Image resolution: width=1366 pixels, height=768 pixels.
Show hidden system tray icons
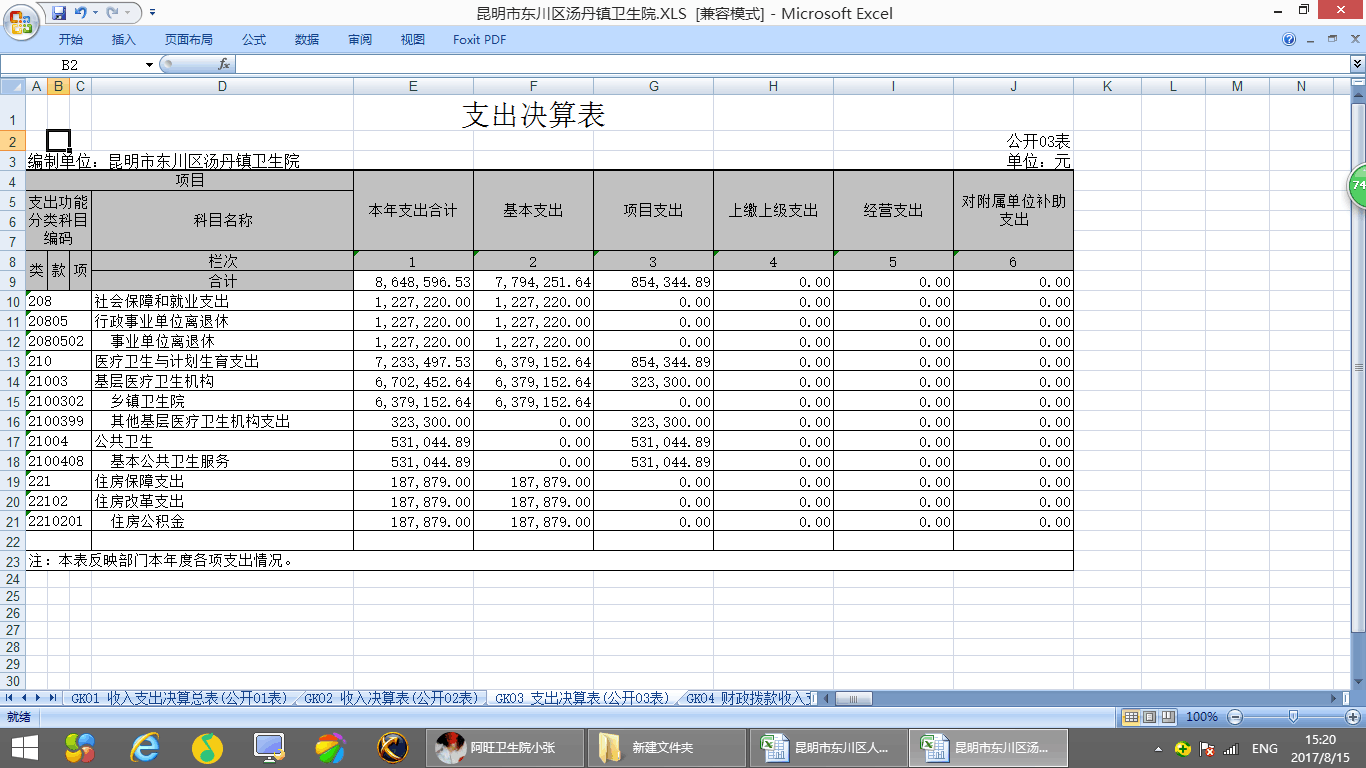[x=1158, y=748]
